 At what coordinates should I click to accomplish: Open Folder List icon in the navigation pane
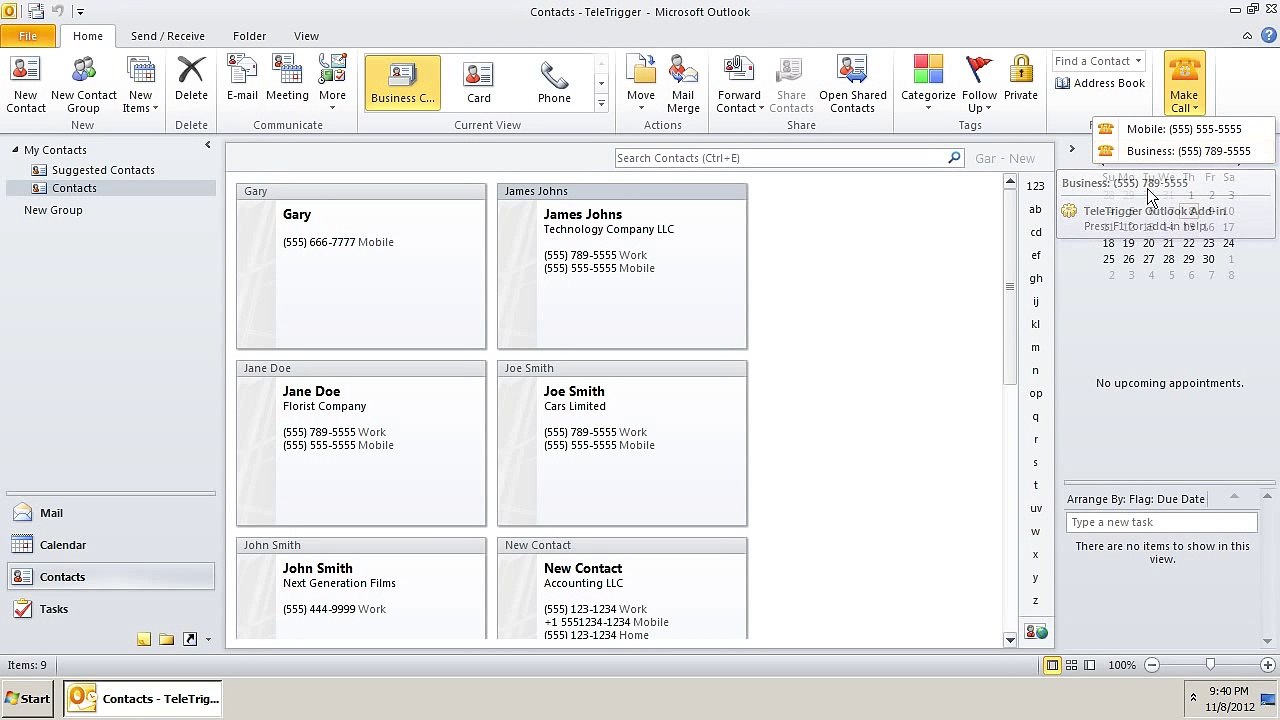tap(166, 639)
